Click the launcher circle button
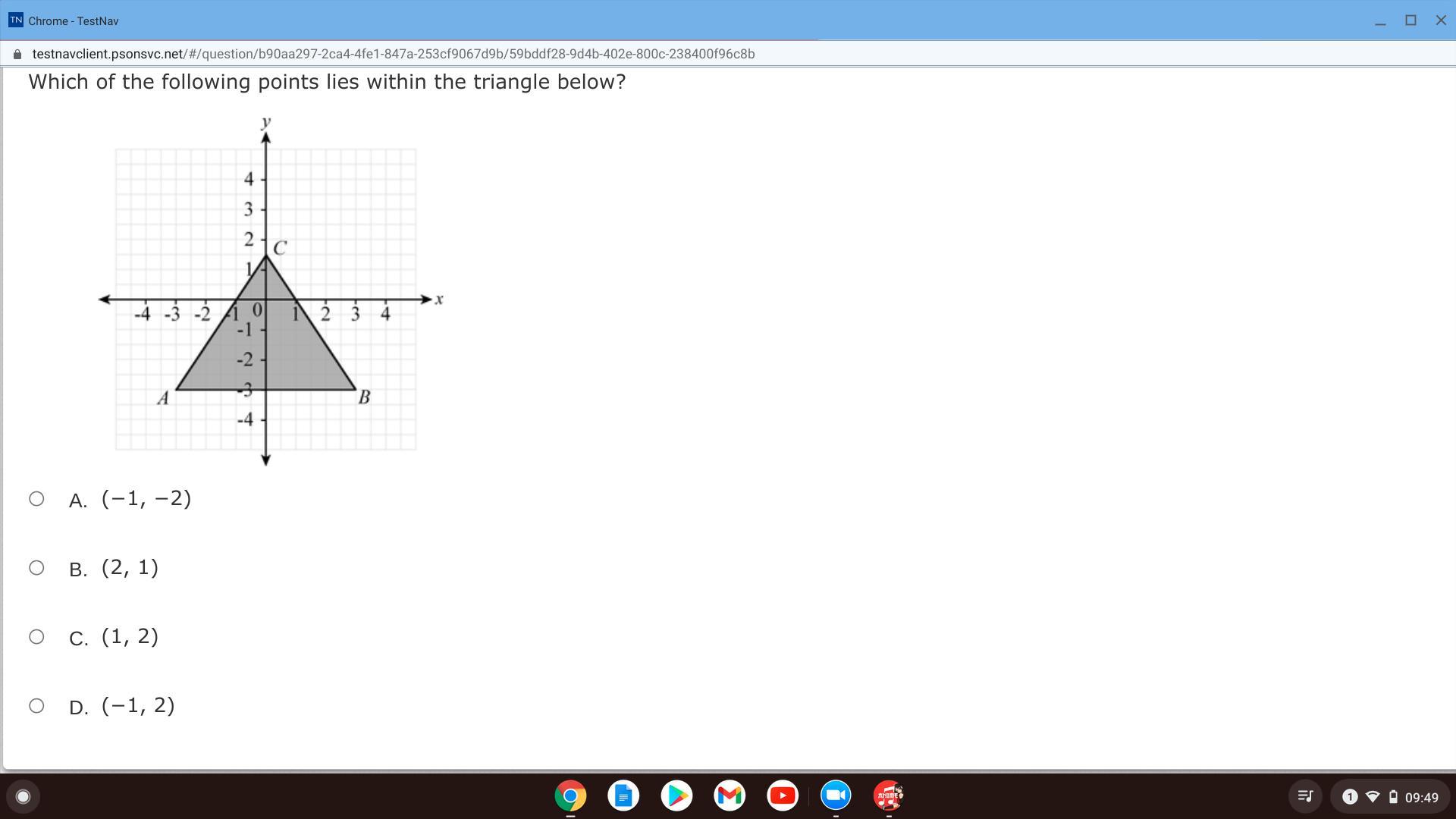1456x819 pixels. pos(23,796)
